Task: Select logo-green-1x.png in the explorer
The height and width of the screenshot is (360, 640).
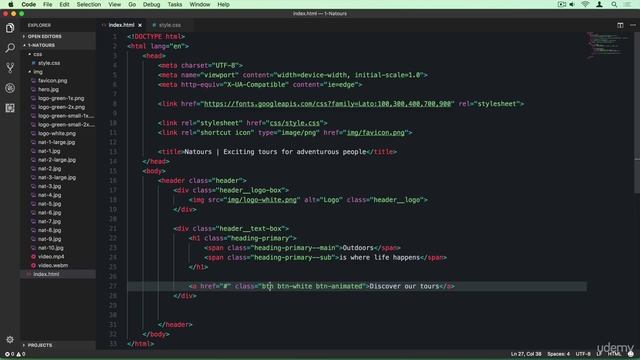Action: pyautogui.click(x=61, y=98)
